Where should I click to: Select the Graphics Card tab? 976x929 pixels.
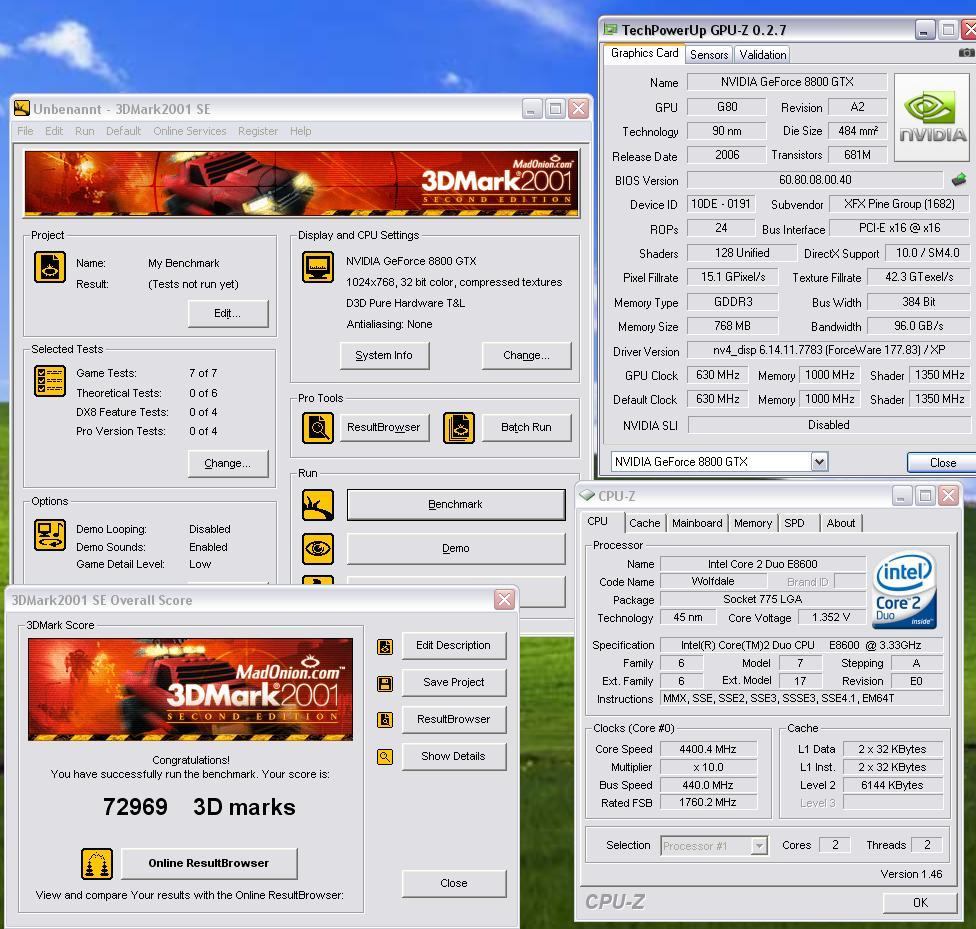pos(644,53)
